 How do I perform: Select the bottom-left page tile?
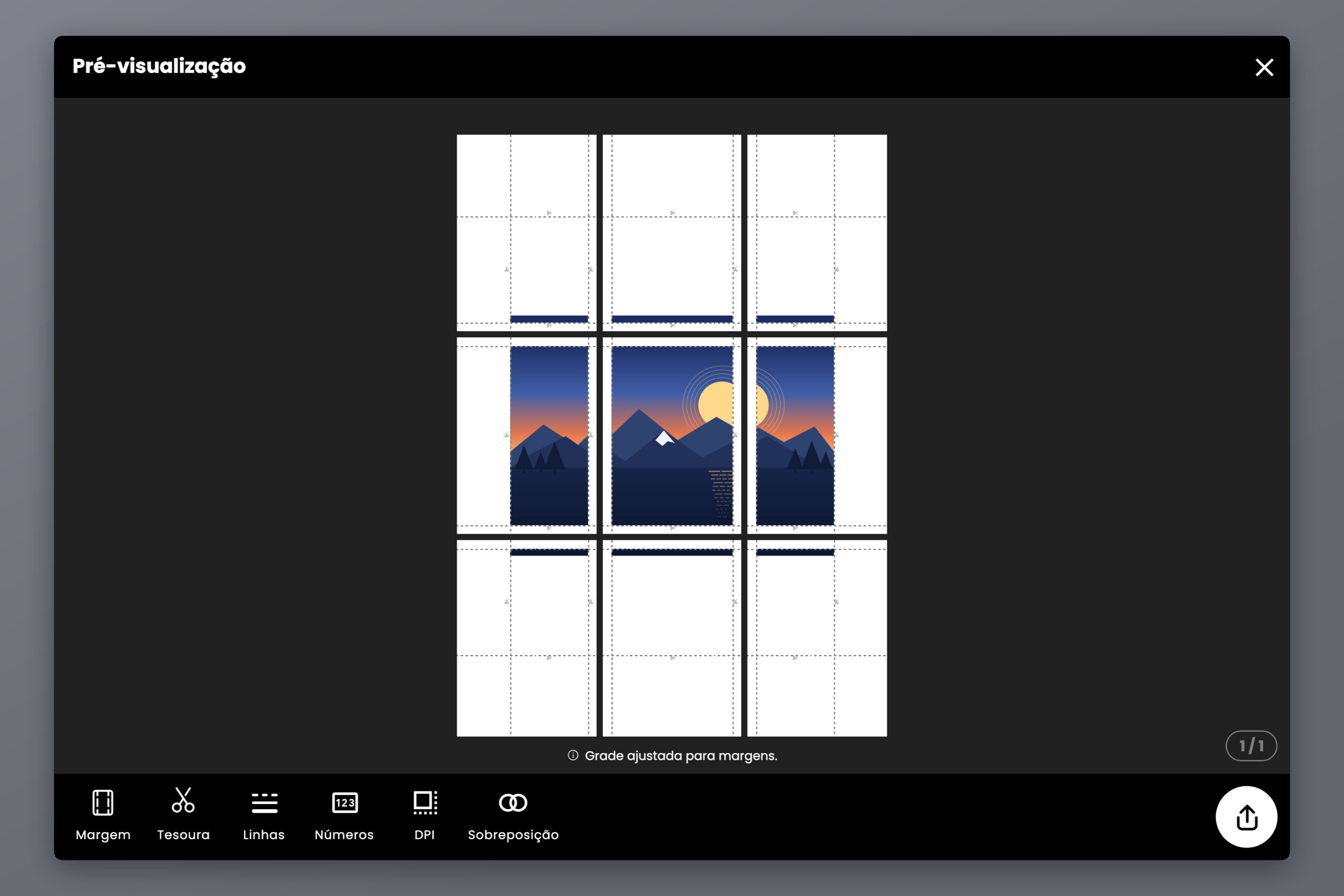tap(526, 638)
